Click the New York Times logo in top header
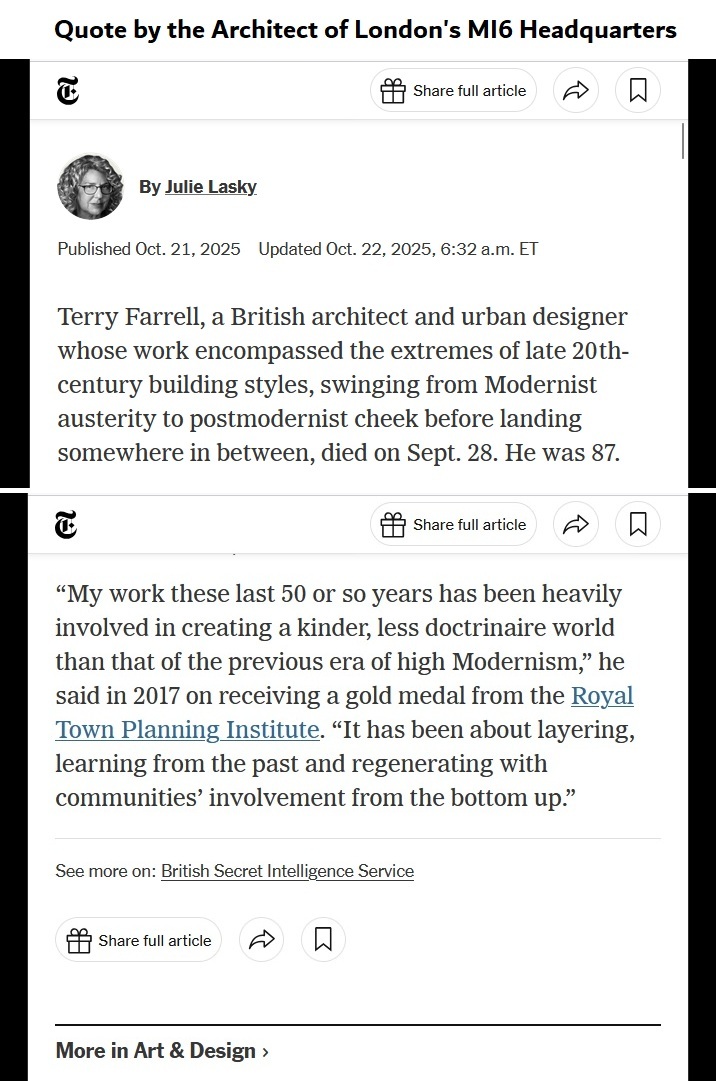 (67, 91)
